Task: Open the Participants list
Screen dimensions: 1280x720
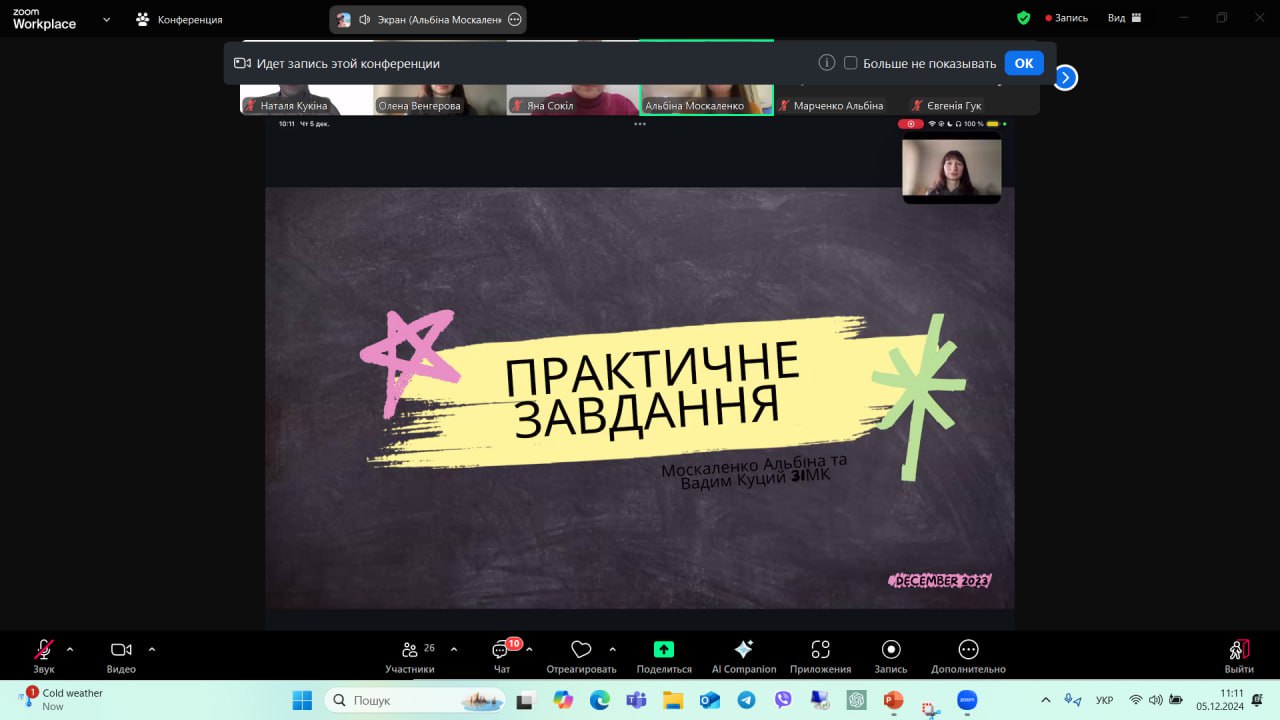Action: point(410,651)
